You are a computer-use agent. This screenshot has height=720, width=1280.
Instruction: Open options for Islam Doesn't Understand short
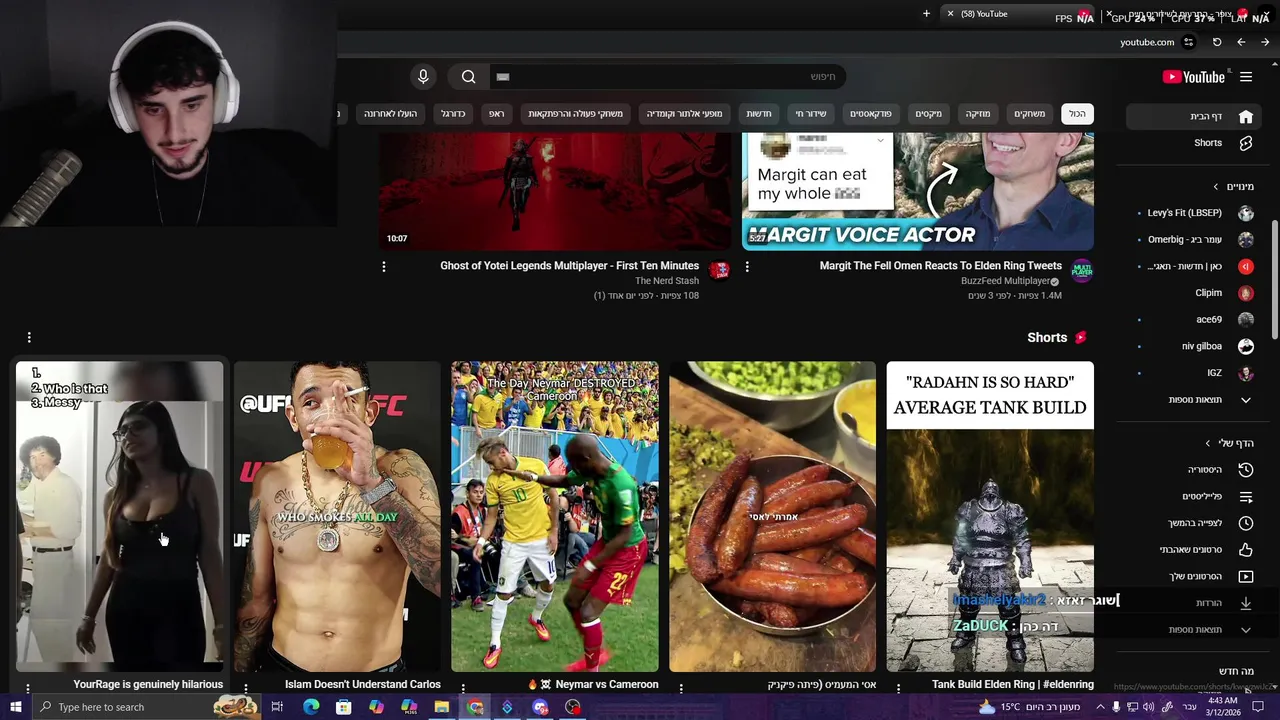(246, 688)
